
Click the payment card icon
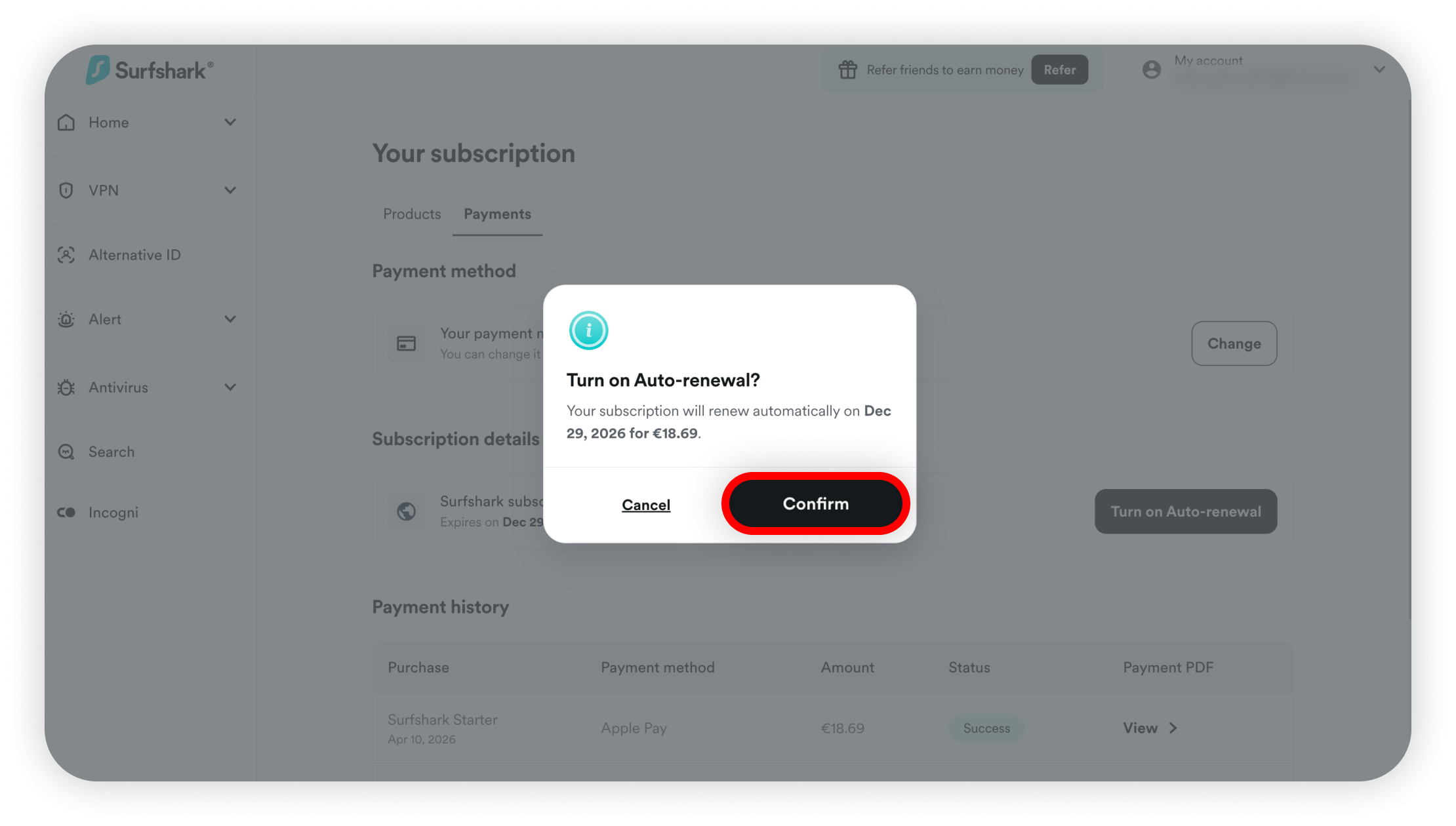pos(406,344)
